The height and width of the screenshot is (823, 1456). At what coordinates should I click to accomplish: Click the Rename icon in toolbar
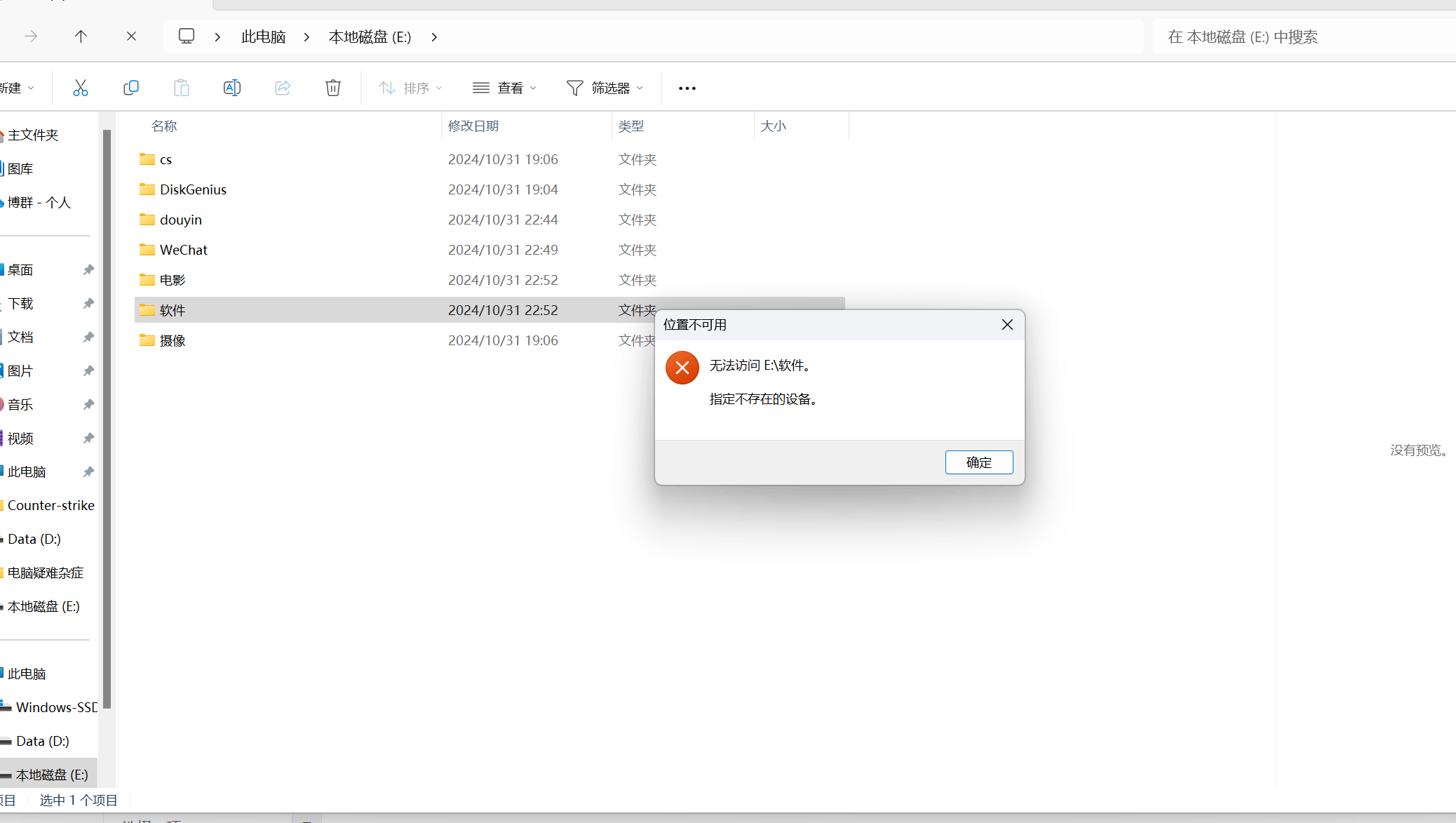coord(232,88)
